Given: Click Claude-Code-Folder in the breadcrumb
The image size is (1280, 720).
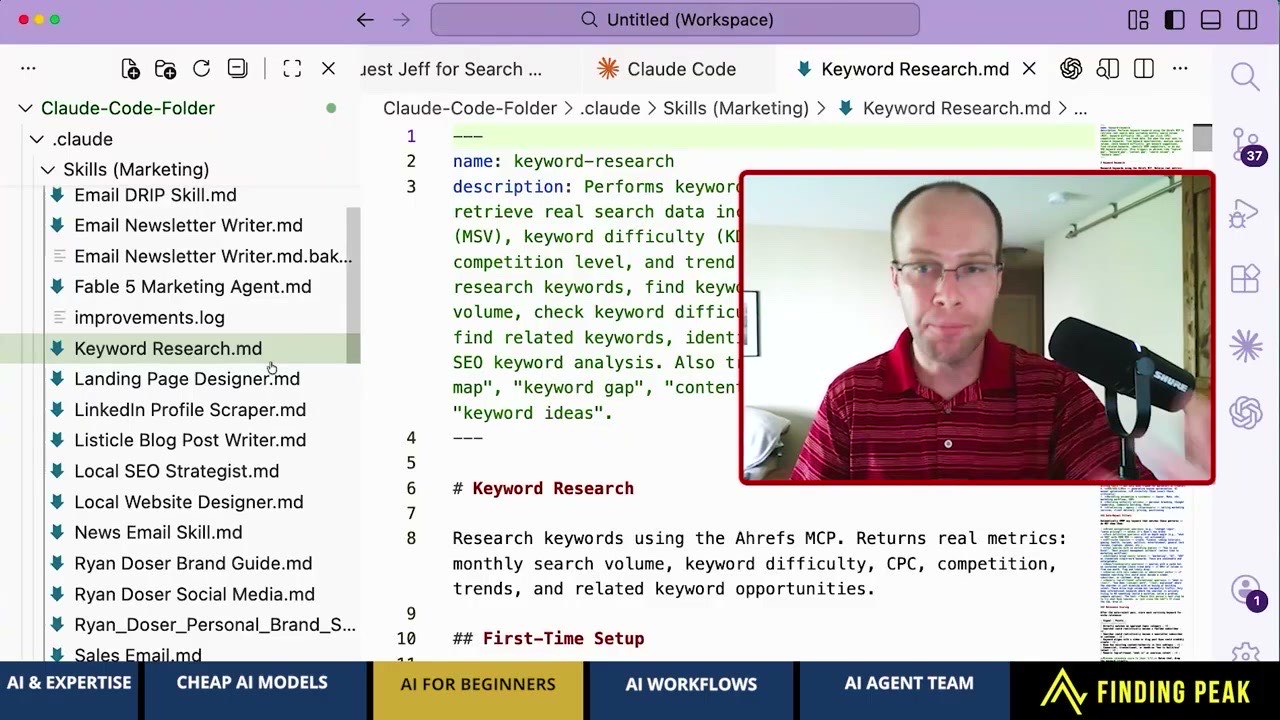Looking at the screenshot, I should [470, 108].
